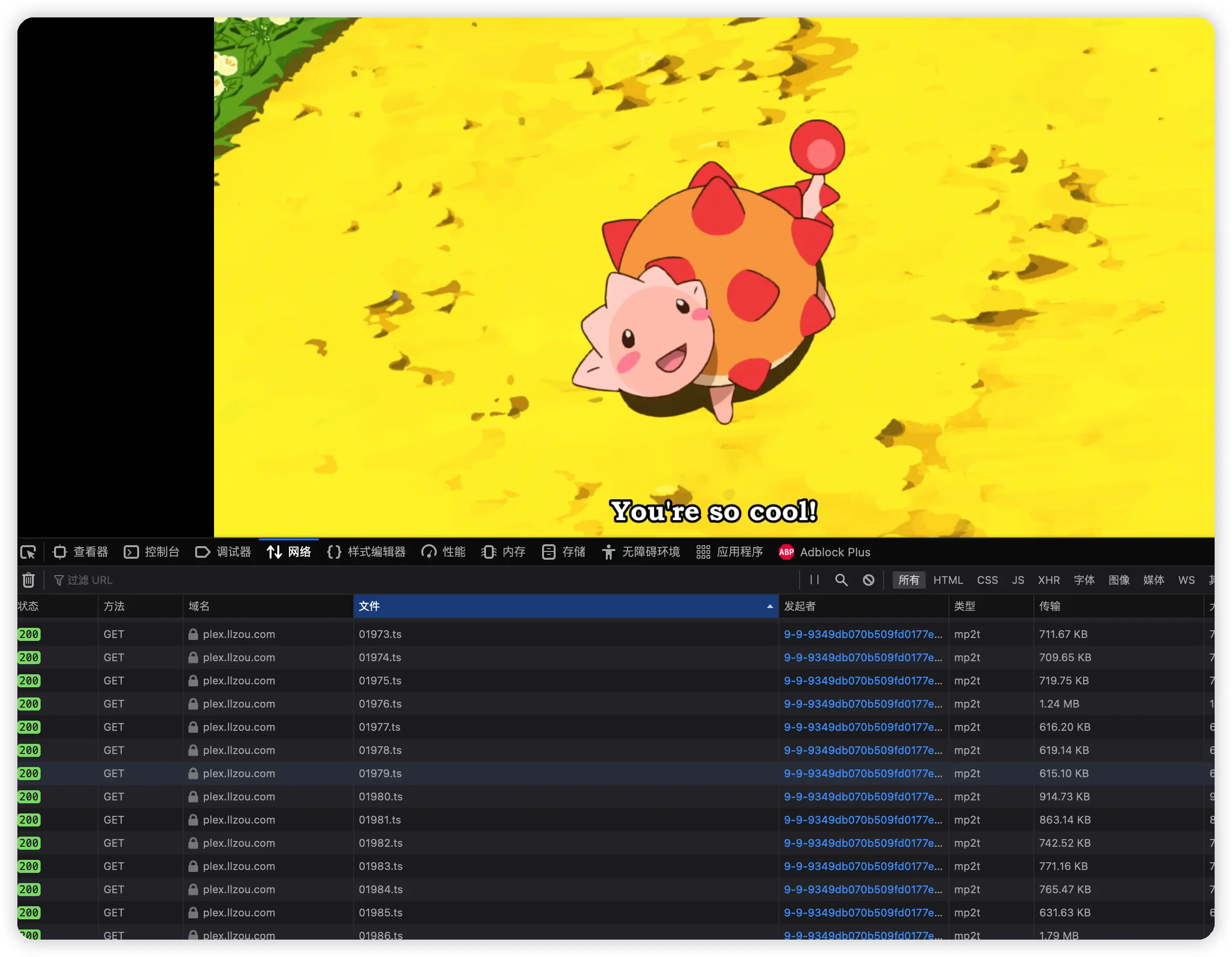Sort by the 传输 column header
This screenshot has width=1232, height=957.
pyautogui.click(x=1118, y=606)
